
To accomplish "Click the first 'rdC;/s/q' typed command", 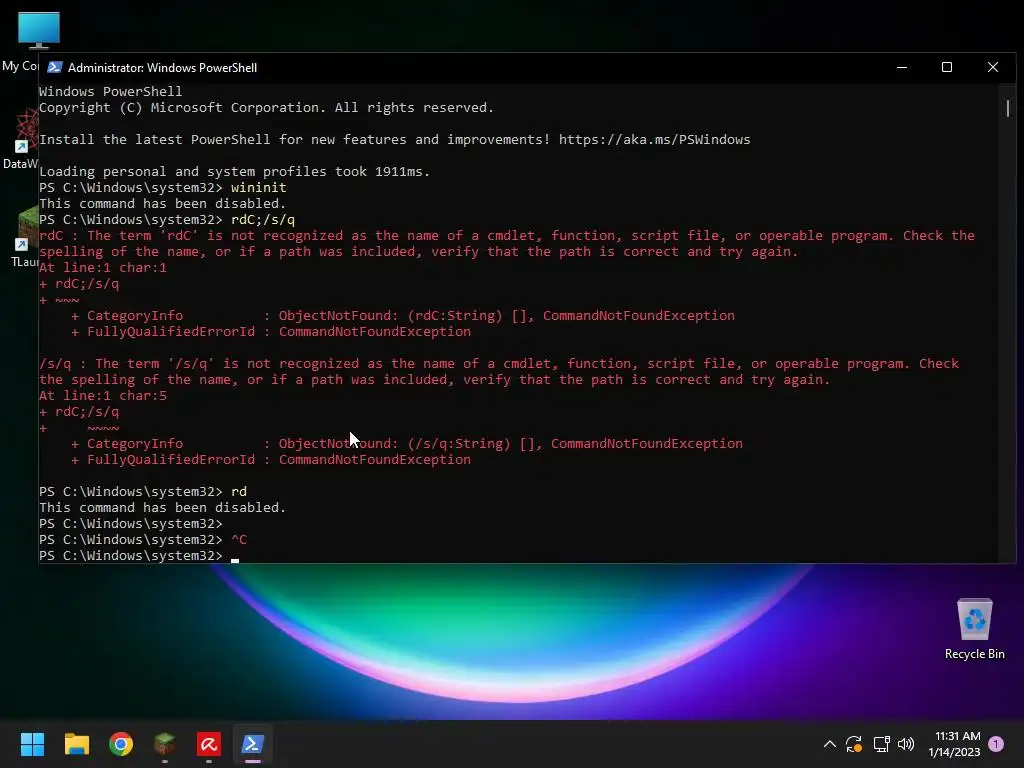I will pyautogui.click(x=263, y=219).
